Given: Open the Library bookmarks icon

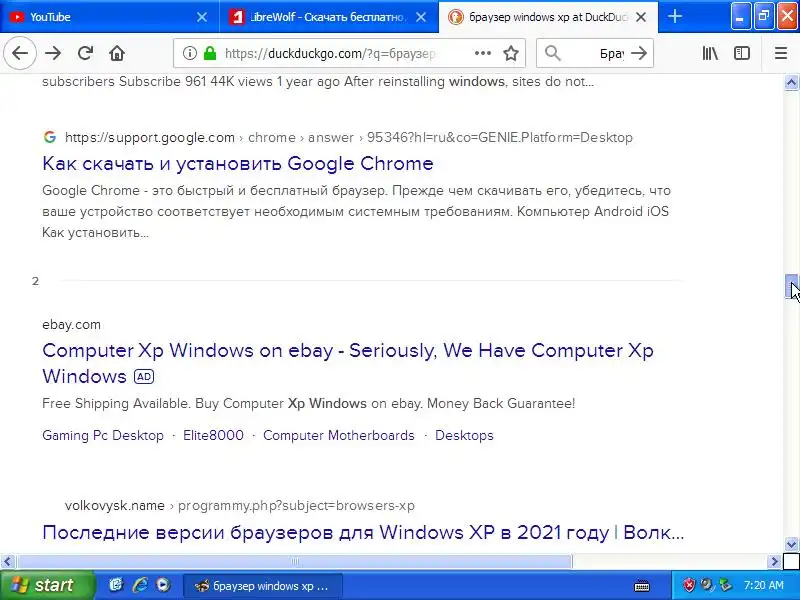Looking at the screenshot, I should pyautogui.click(x=710, y=53).
